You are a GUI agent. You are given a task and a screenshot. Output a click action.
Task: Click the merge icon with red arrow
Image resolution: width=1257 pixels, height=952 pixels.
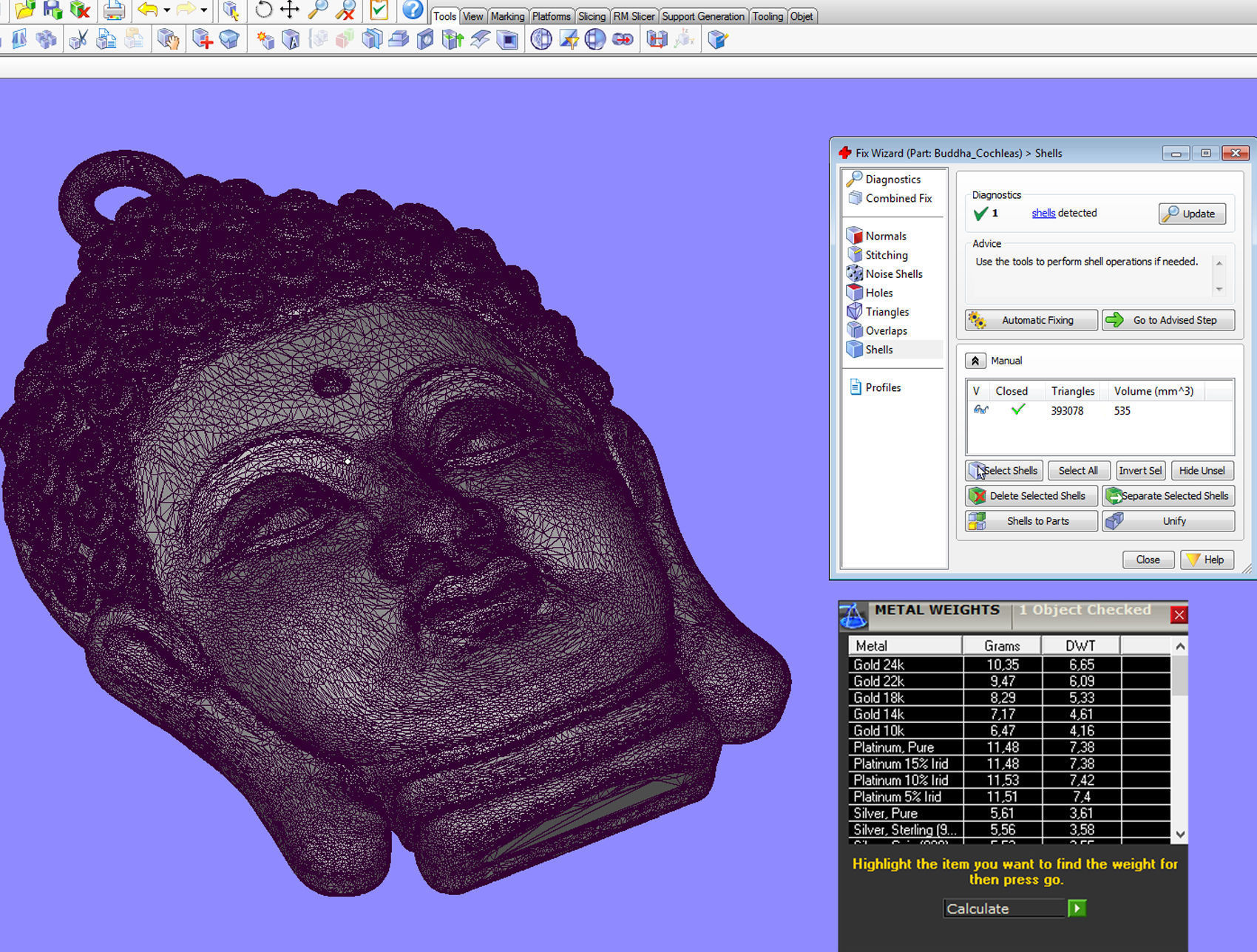tap(623, 39)
